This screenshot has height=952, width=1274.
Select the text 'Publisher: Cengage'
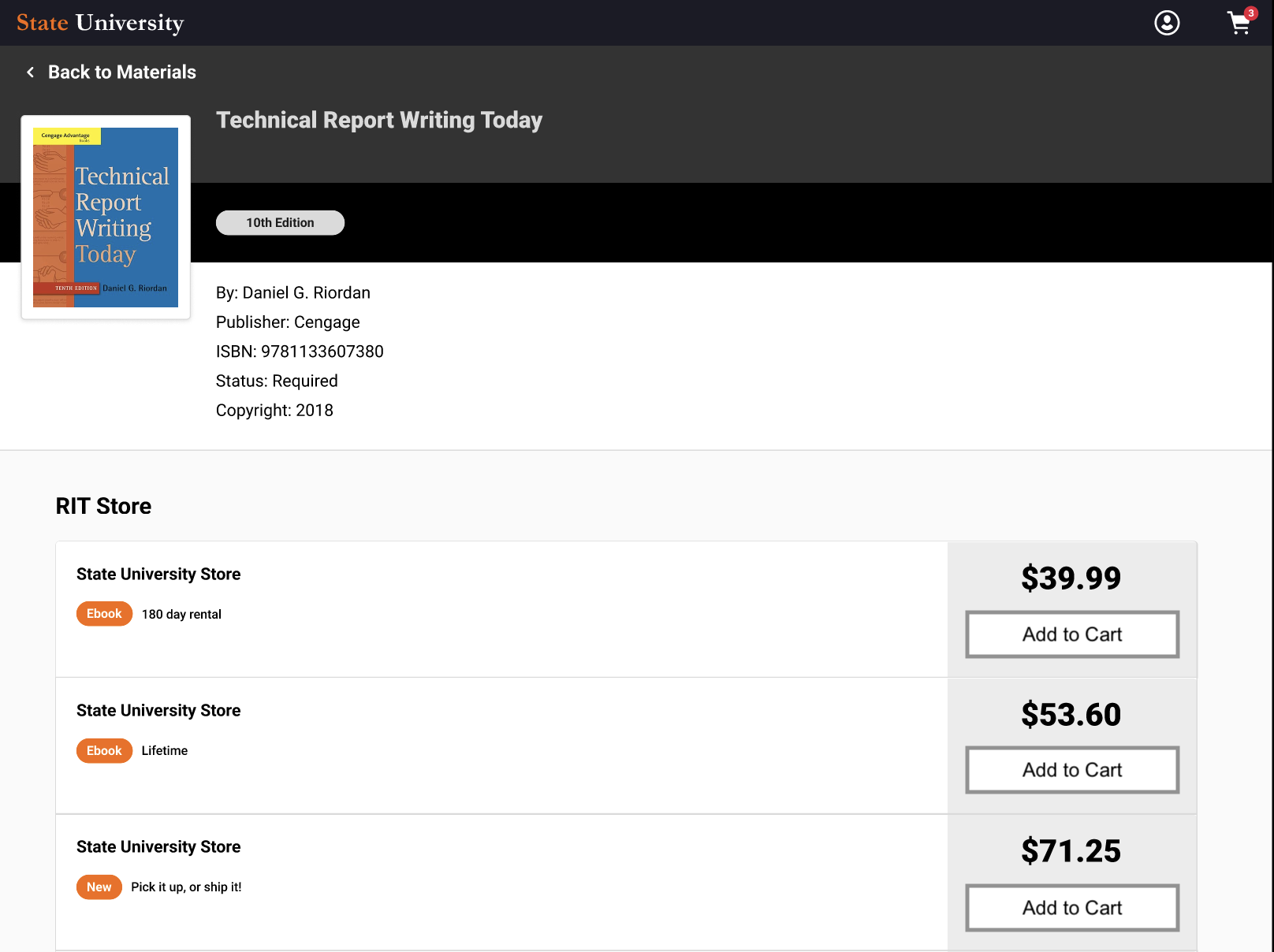(288, 322)
